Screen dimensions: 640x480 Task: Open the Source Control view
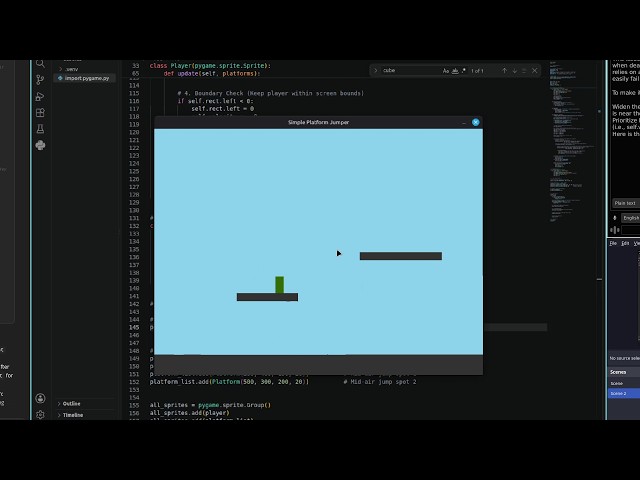point(40,80)
